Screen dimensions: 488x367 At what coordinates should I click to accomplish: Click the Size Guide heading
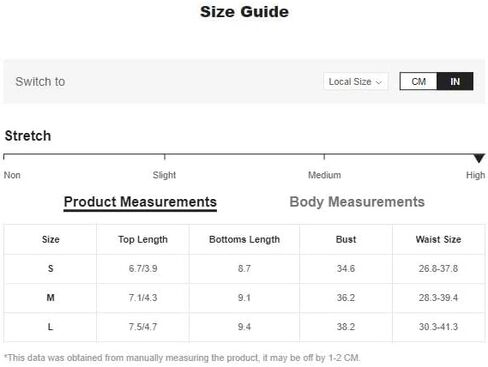tap(244, 12)
